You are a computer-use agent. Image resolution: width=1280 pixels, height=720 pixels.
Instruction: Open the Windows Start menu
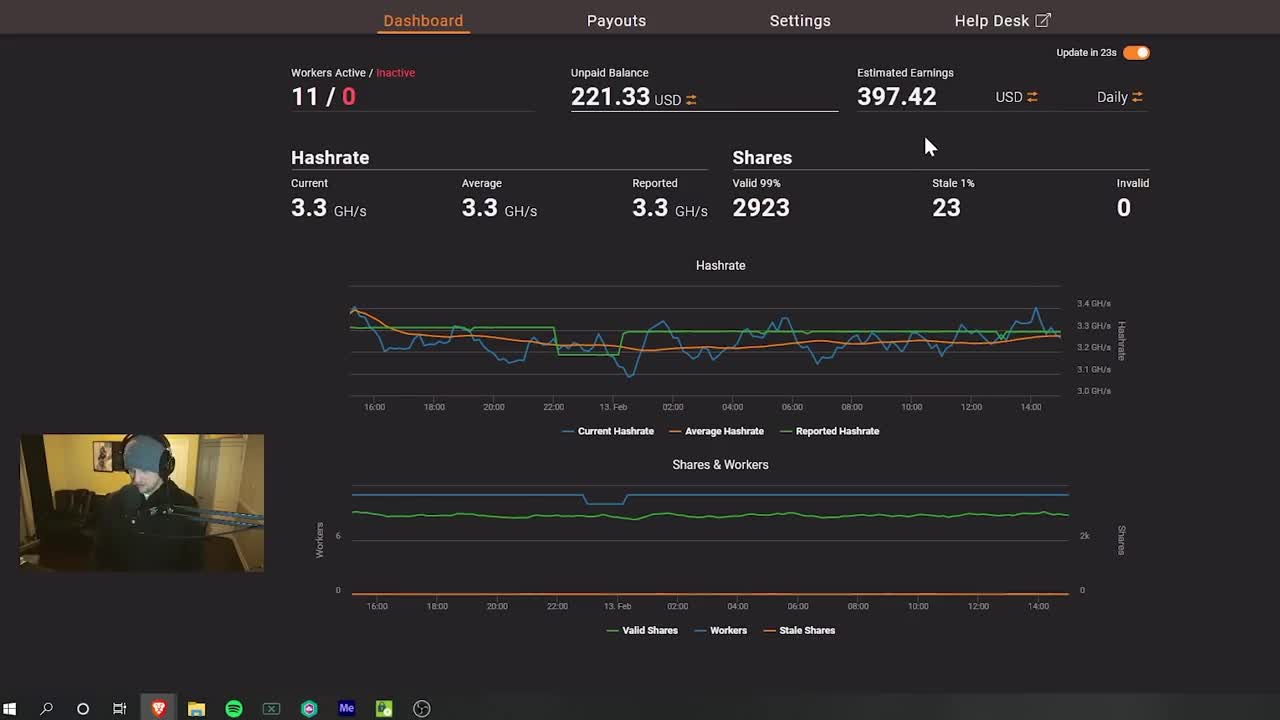tap(10, 708)
